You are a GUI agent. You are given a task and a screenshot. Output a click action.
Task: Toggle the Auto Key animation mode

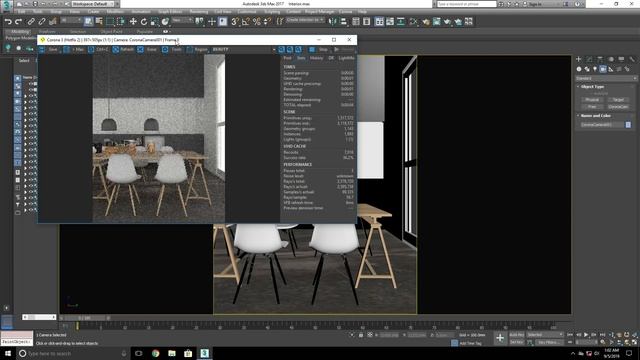pos(517,335)
